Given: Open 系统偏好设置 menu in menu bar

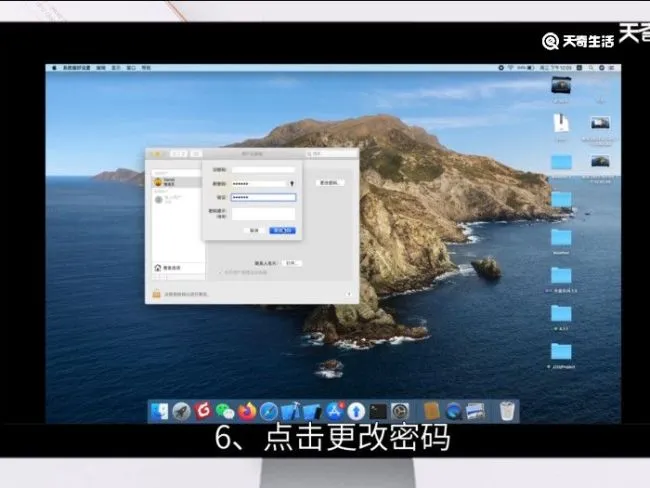Looking at the screenshot, I should click(x=76, y=68).
